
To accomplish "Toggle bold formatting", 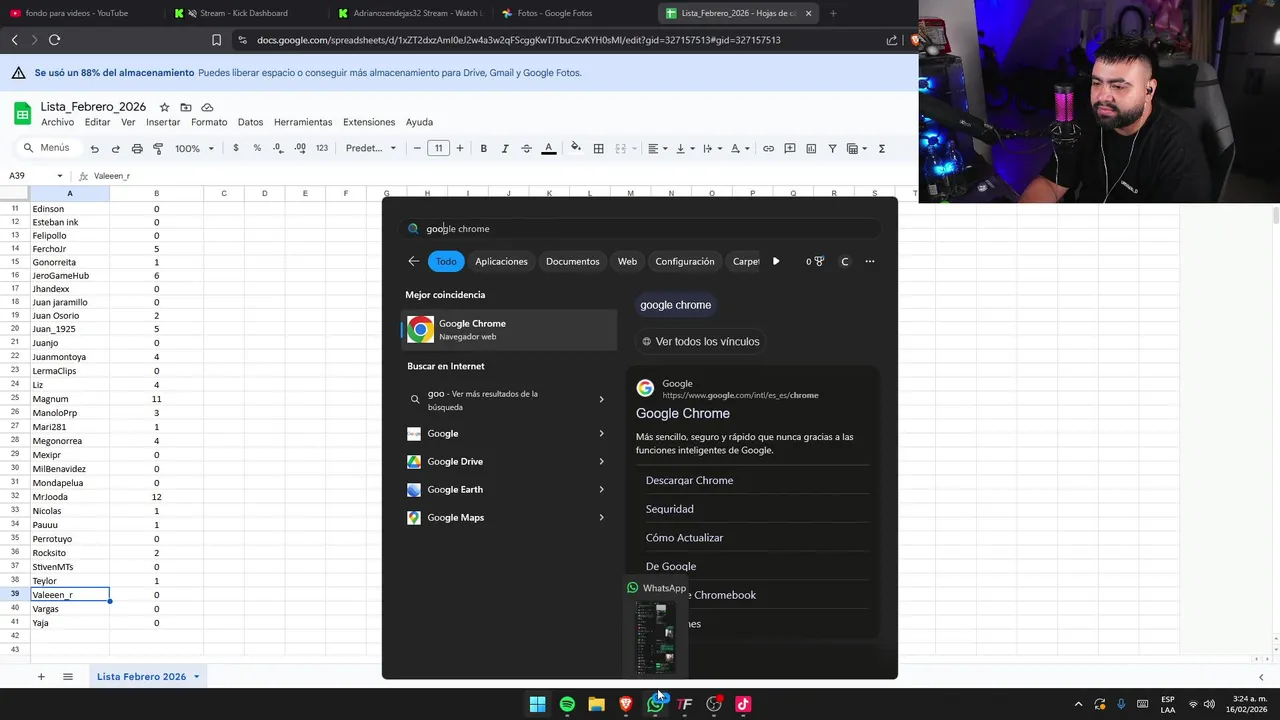I will (x=483, y=148).
